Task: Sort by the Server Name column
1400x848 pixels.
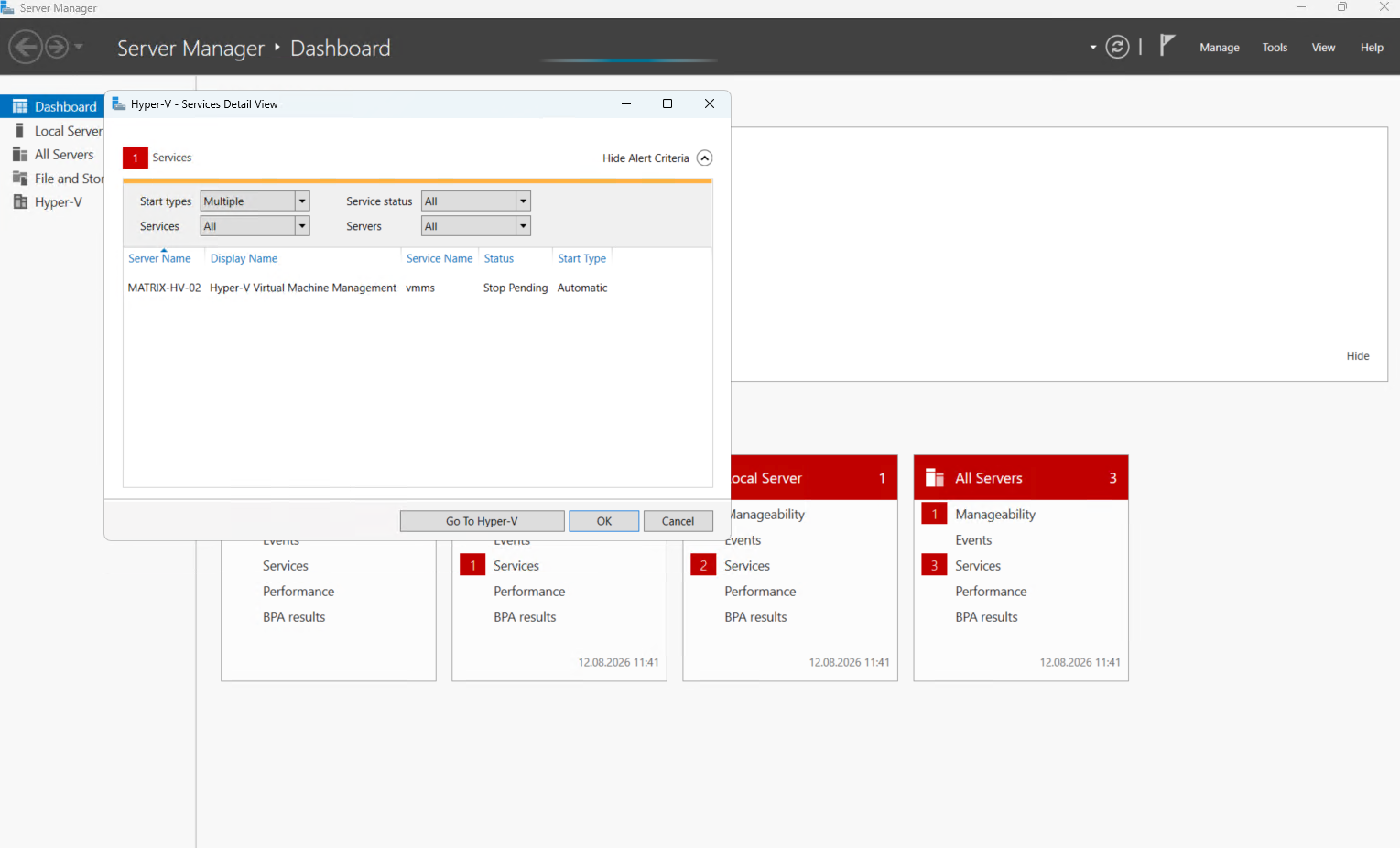Action: pyautogui.click(x=159, y=259)
